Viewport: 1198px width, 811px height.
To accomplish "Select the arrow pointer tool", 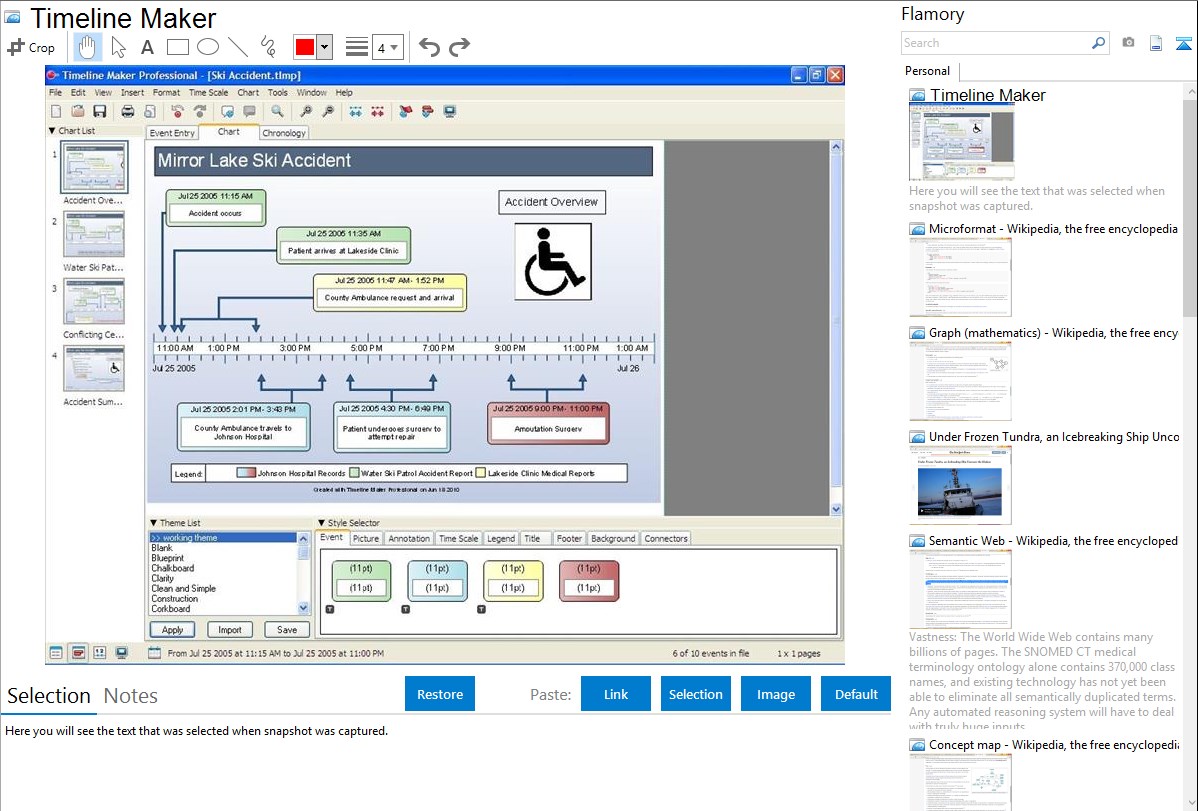I will (x=118, y=47).
